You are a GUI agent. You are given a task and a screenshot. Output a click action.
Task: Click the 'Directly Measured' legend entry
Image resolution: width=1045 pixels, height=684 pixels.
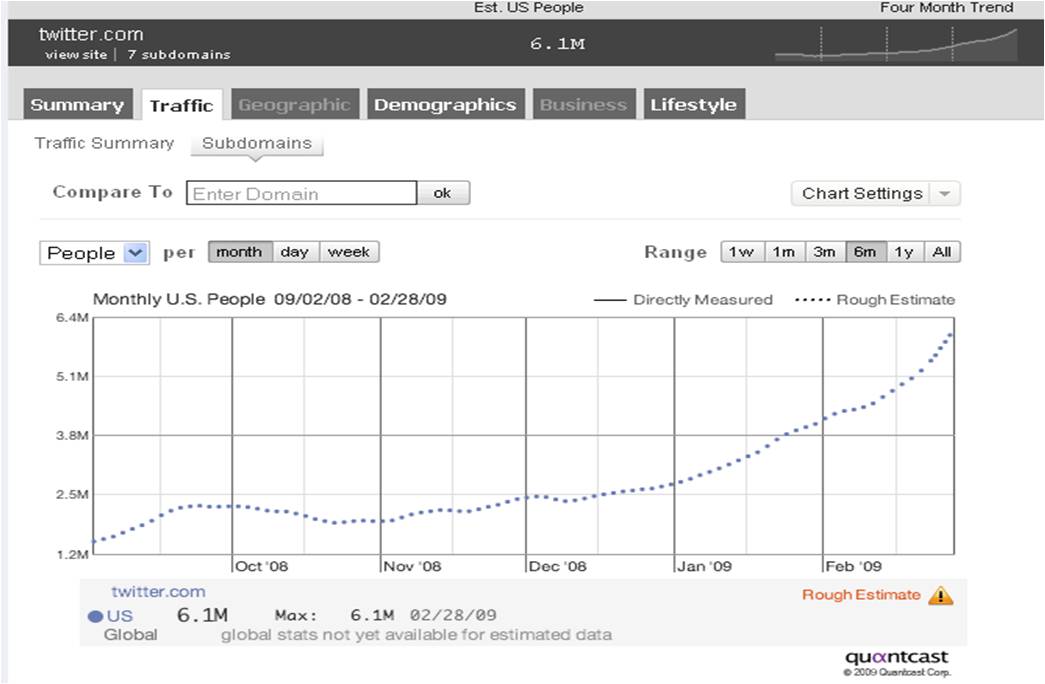coord(683,300)
